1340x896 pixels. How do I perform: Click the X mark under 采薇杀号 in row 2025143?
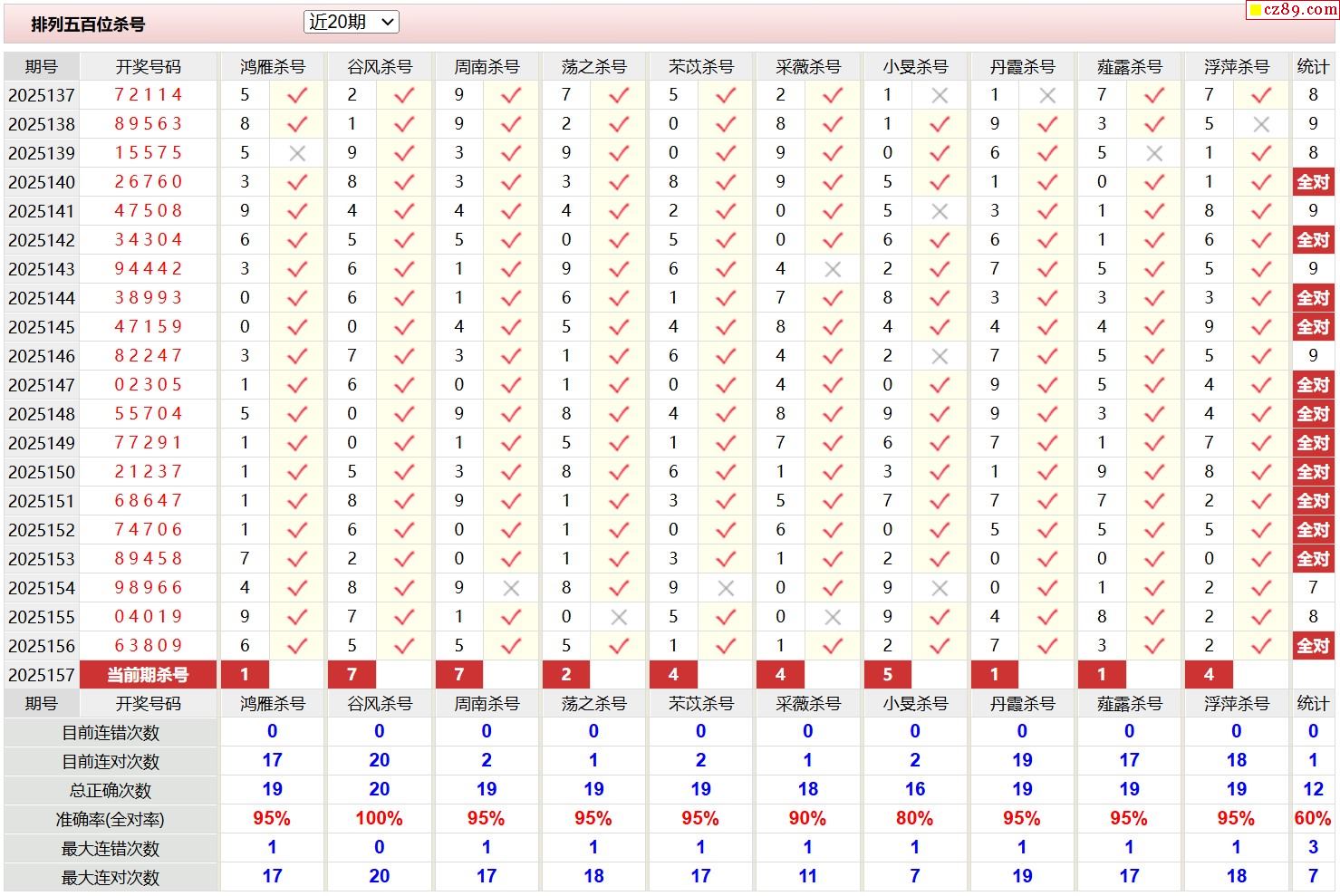click(833, 269)
